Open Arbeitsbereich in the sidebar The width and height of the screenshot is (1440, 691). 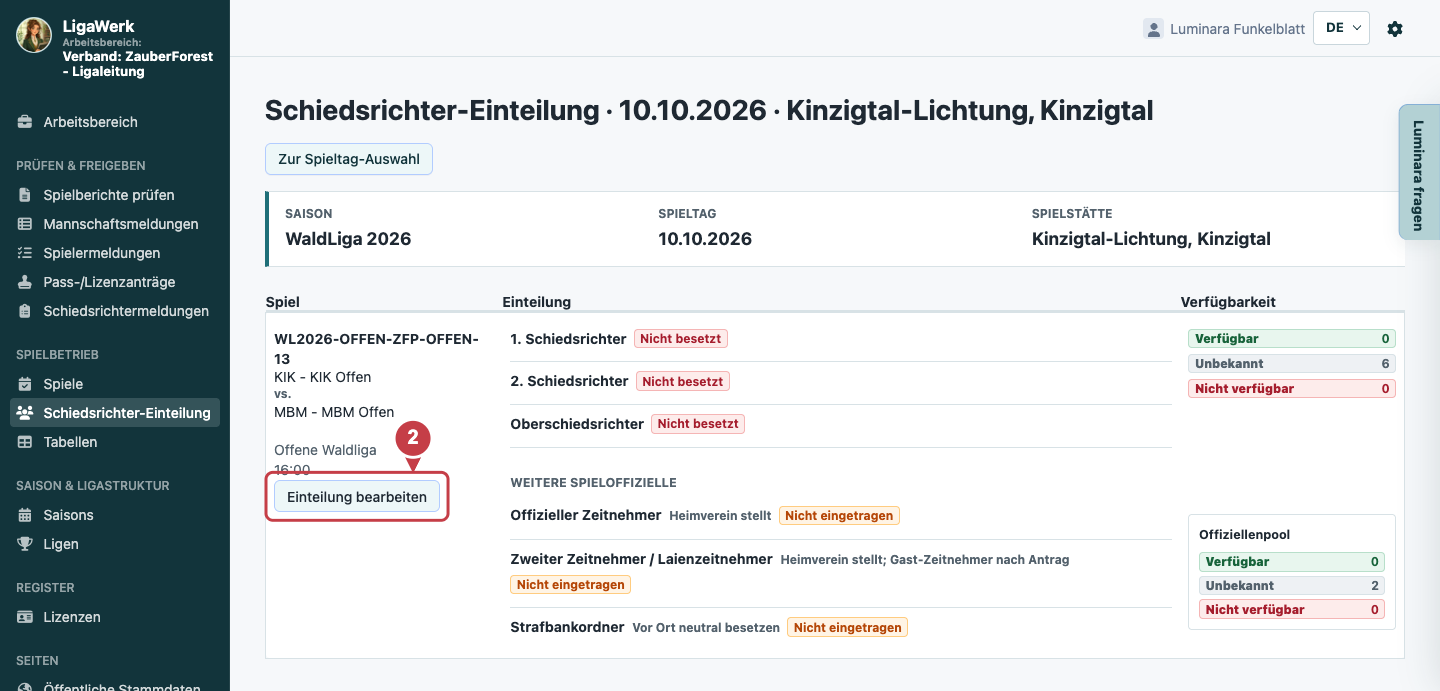[115, 122]
